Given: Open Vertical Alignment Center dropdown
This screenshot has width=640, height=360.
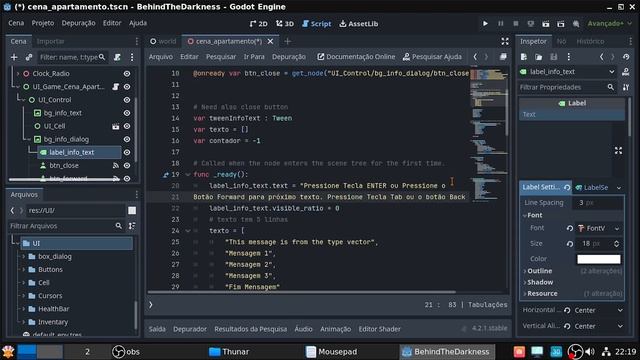Looking at the screenshot, I should [598, 326].
